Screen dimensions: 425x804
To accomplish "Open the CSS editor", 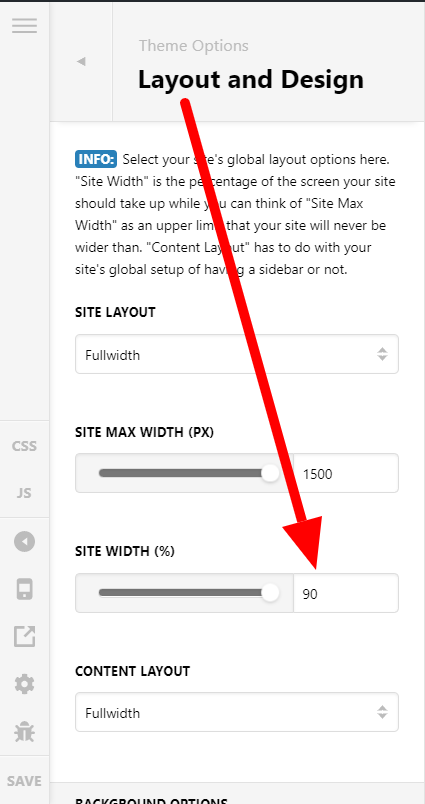I will (x=25, y=446).
